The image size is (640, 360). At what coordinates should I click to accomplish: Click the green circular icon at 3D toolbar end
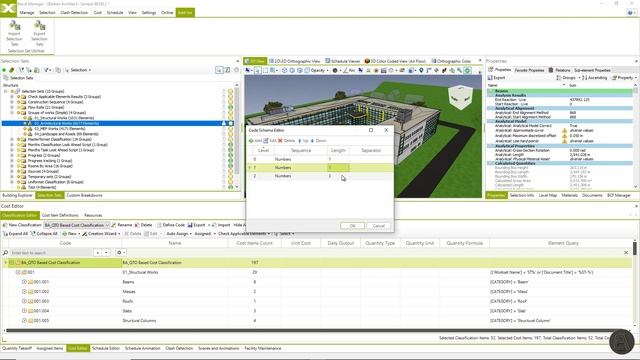(x=467, y=70)
